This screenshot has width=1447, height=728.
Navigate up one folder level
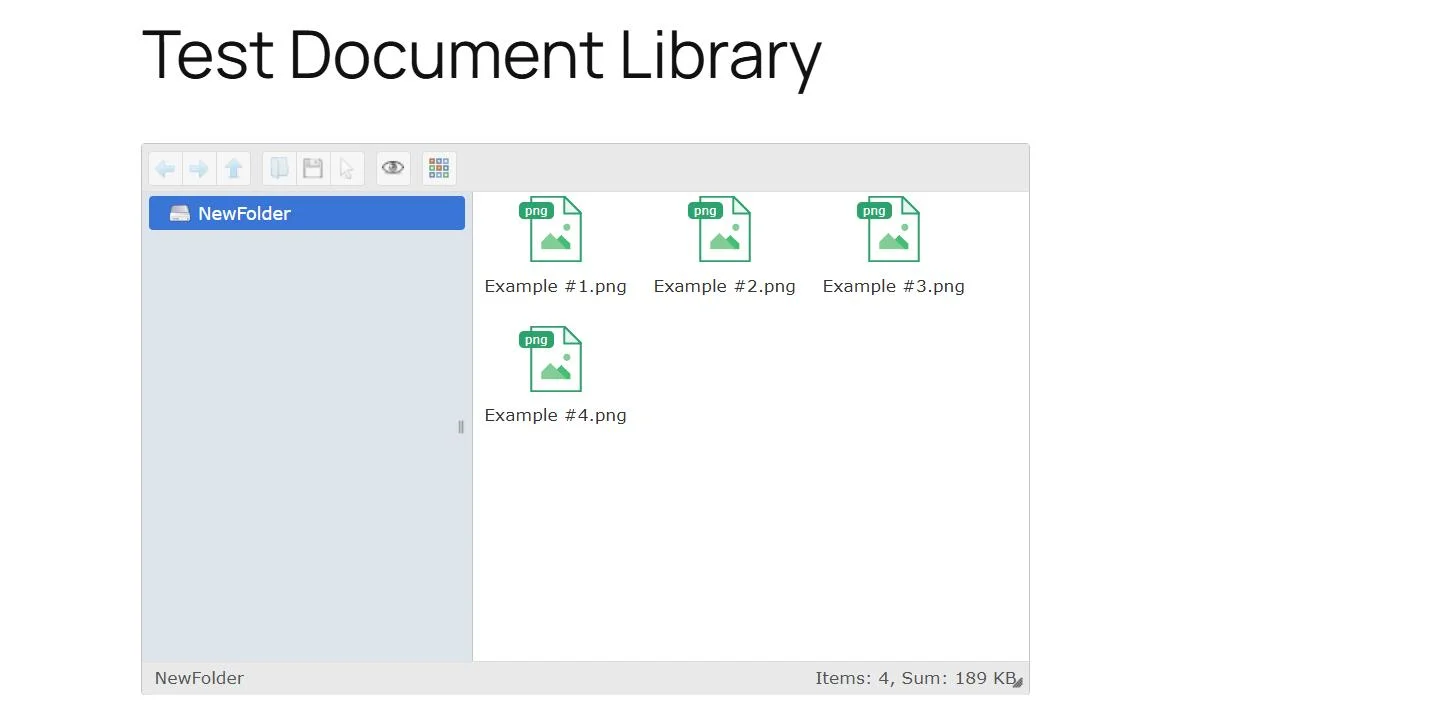coord(233,168)
